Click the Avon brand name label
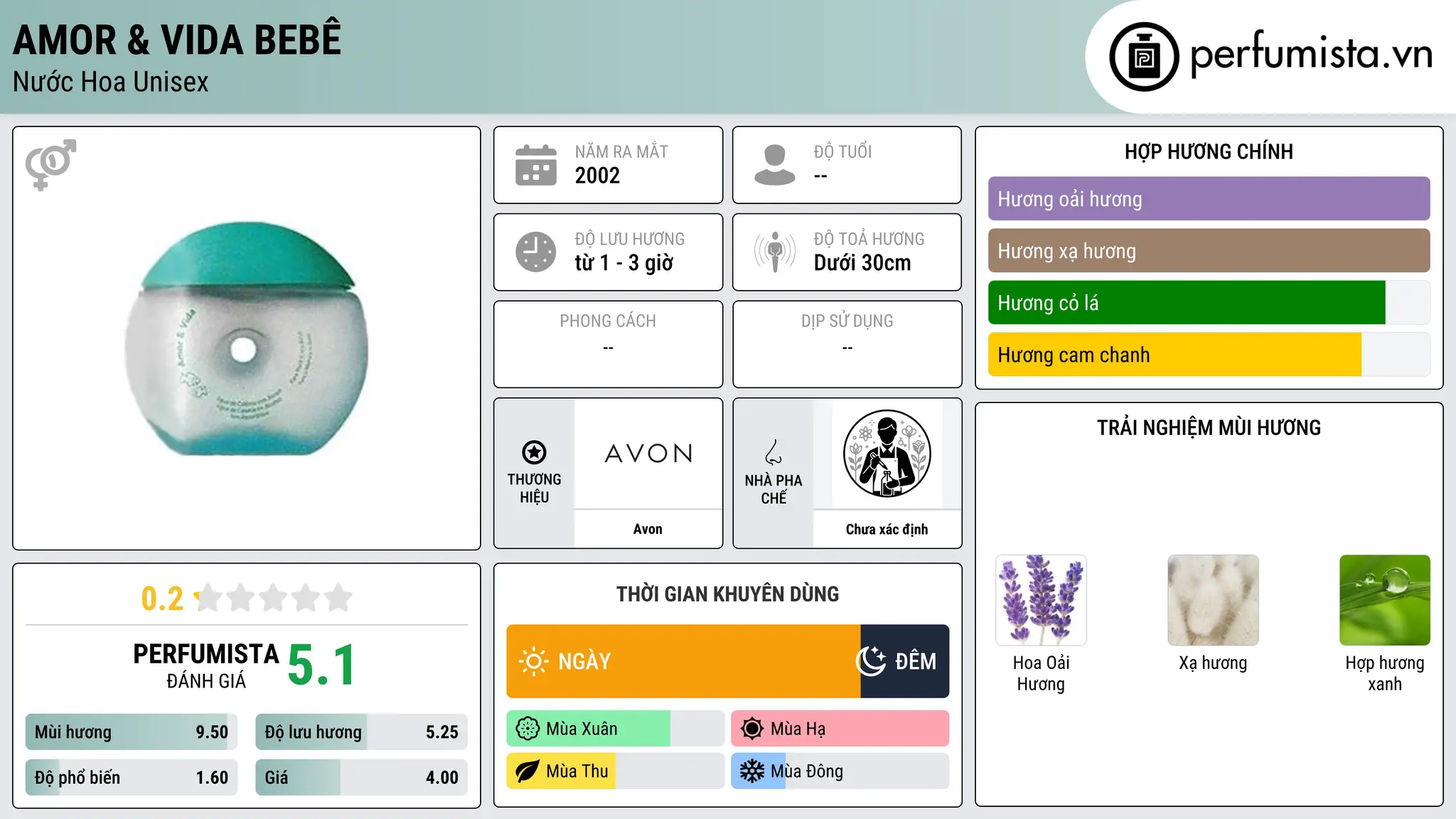Image resolution: width=1456 pixels, height=819 pixels. click(x=648, y=529)
